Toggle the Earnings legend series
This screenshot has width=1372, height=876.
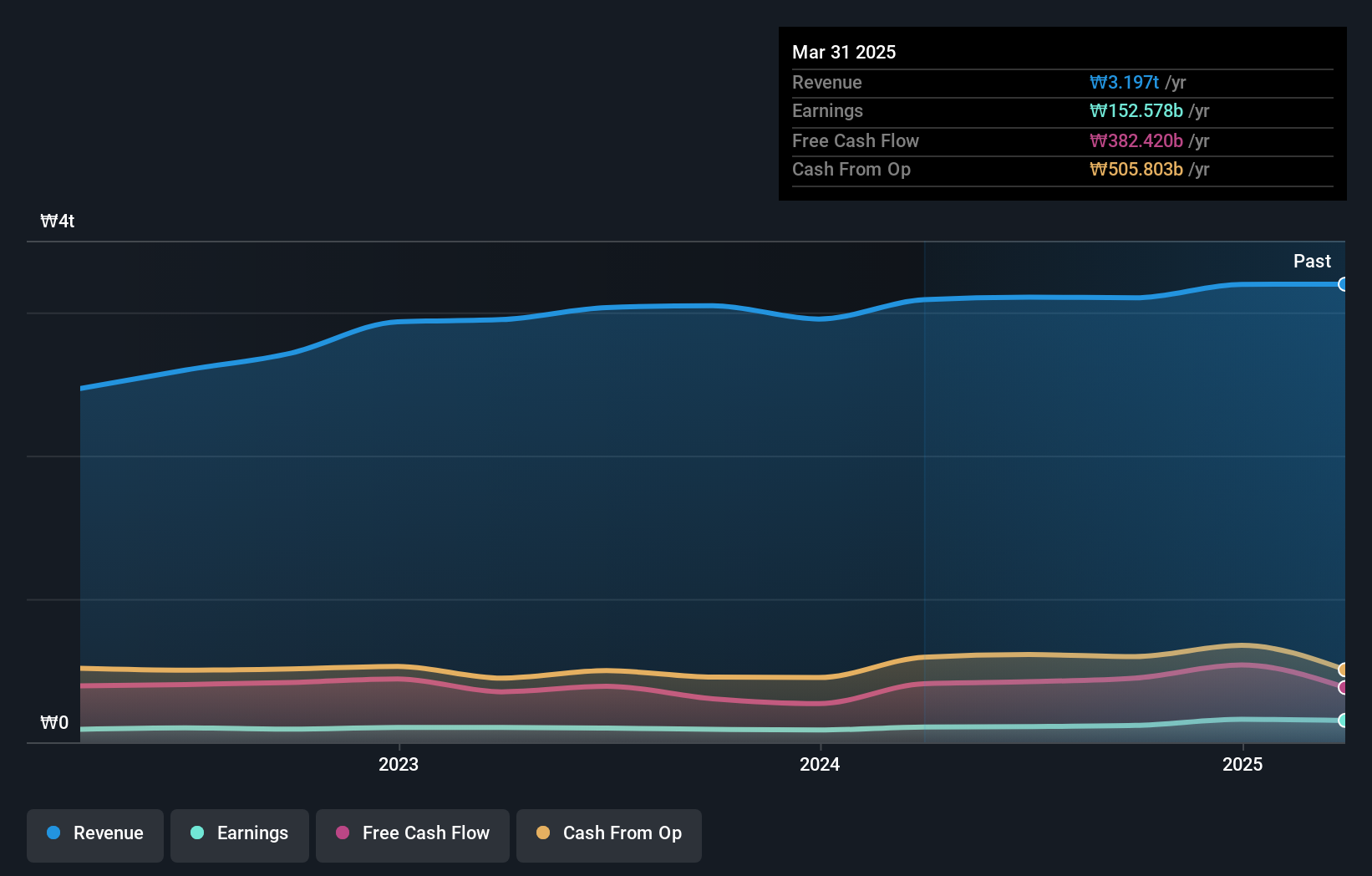(240, 835)
